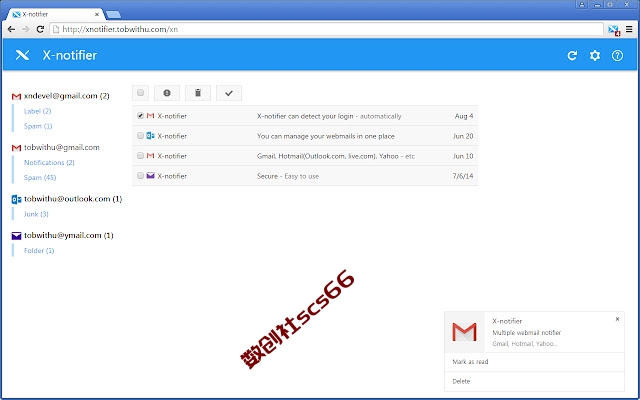The height and width of the screenshot is (400, 640).
Task: Click the 'Jun 20' date cell
Action: [x=463, y=136]
